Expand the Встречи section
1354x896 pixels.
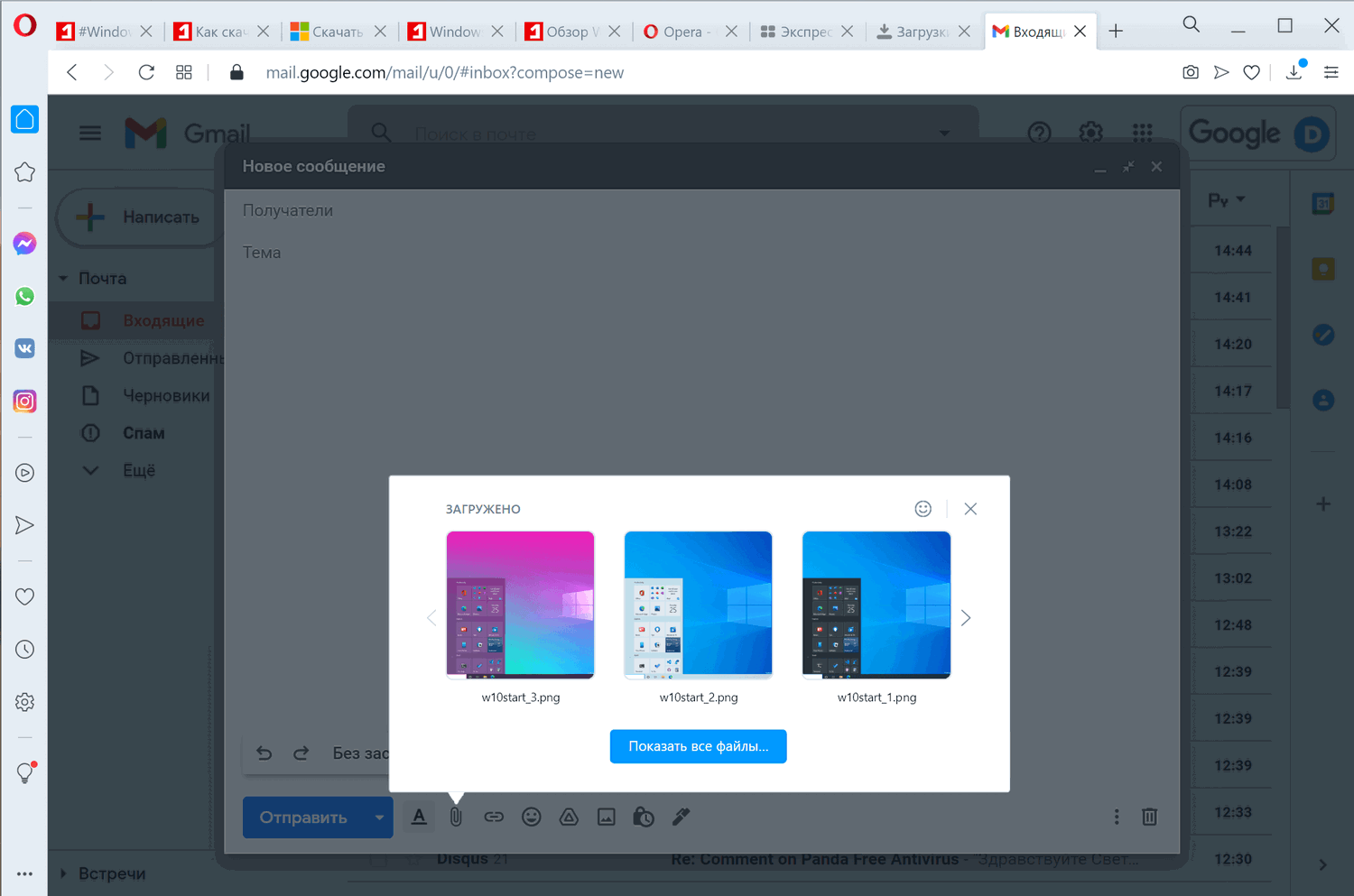pyautogui.click(x=63, y=873)
